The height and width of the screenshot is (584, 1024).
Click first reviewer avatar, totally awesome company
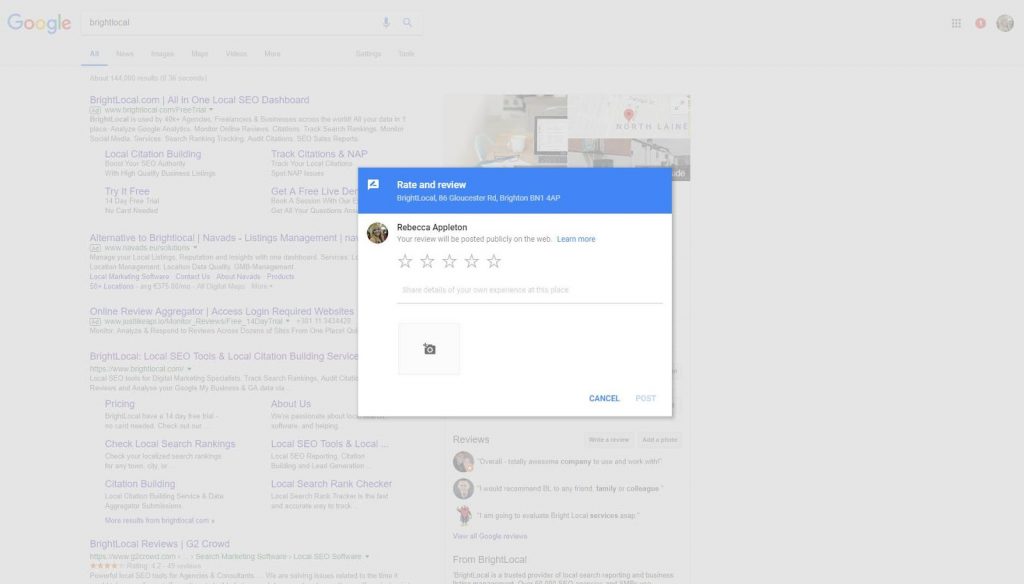click(463, 462)
